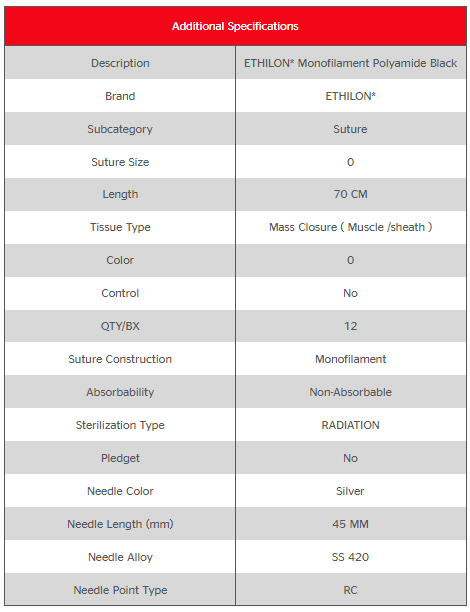Click the Sterilization Type value RADIATION

(x=351, y=425)
